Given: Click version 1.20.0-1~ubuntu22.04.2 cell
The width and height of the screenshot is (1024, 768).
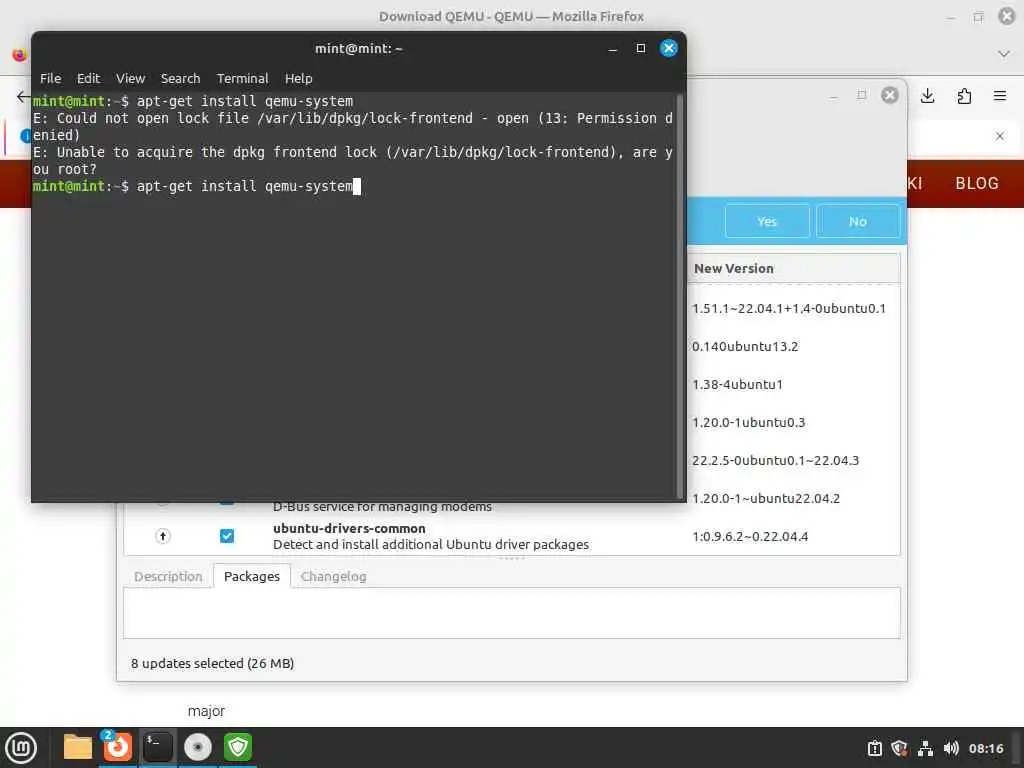Looking at the screenshot, I should (x=765, y=498).
